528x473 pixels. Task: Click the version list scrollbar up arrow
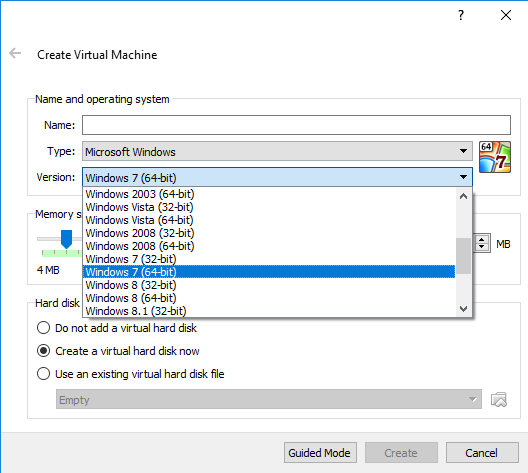point(463,196)
